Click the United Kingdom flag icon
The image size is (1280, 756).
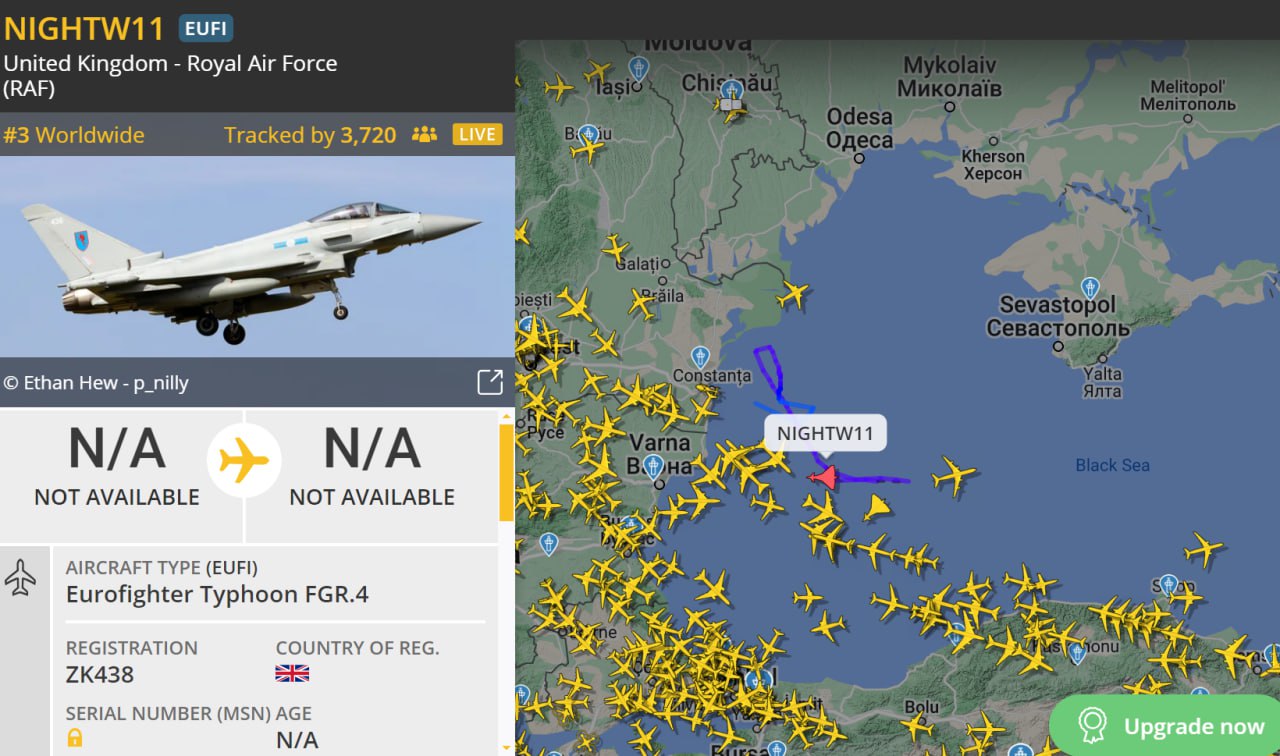tap(292, 673)
